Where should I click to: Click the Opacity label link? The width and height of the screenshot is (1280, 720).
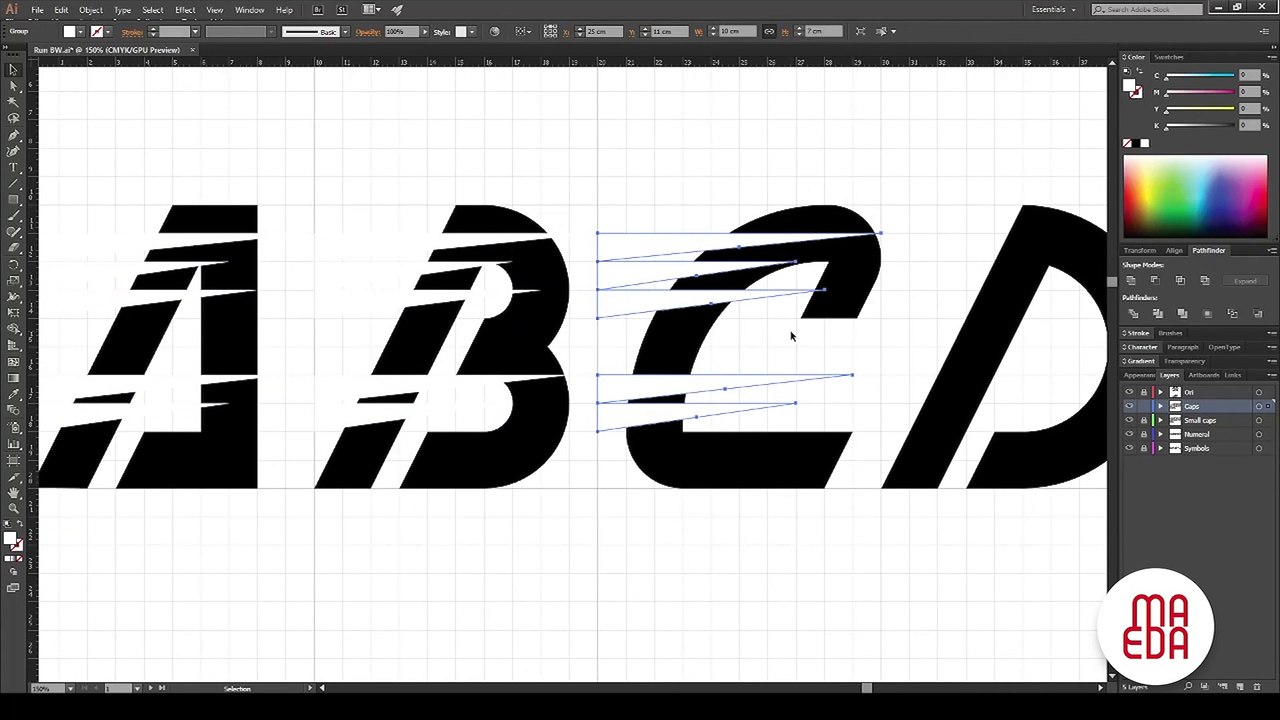coord(368,32)
